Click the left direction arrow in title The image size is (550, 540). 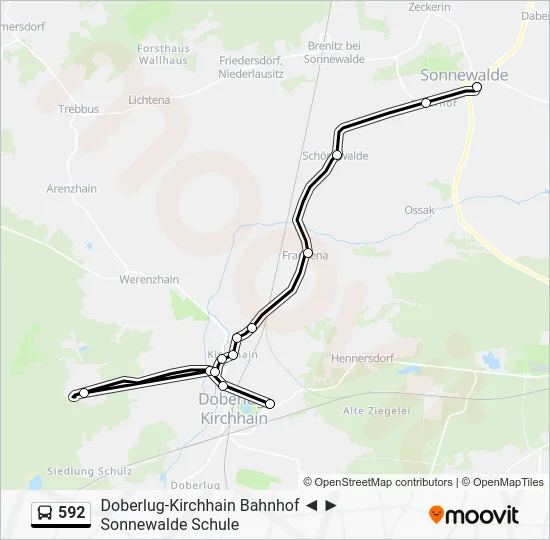pos(311,506)
